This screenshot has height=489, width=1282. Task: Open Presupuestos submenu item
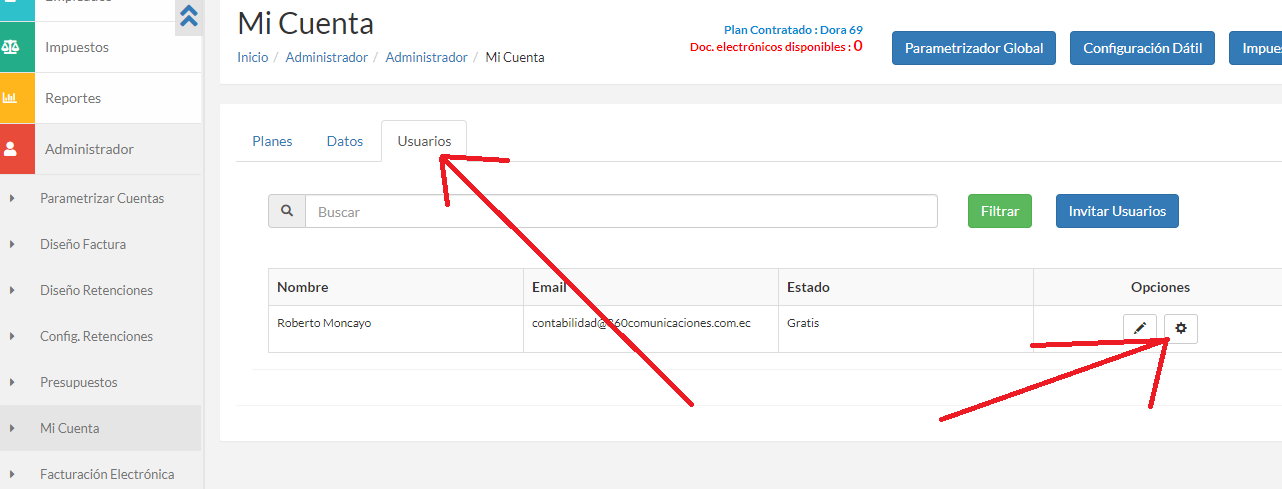pyautogui.click(x=78, y=382)
